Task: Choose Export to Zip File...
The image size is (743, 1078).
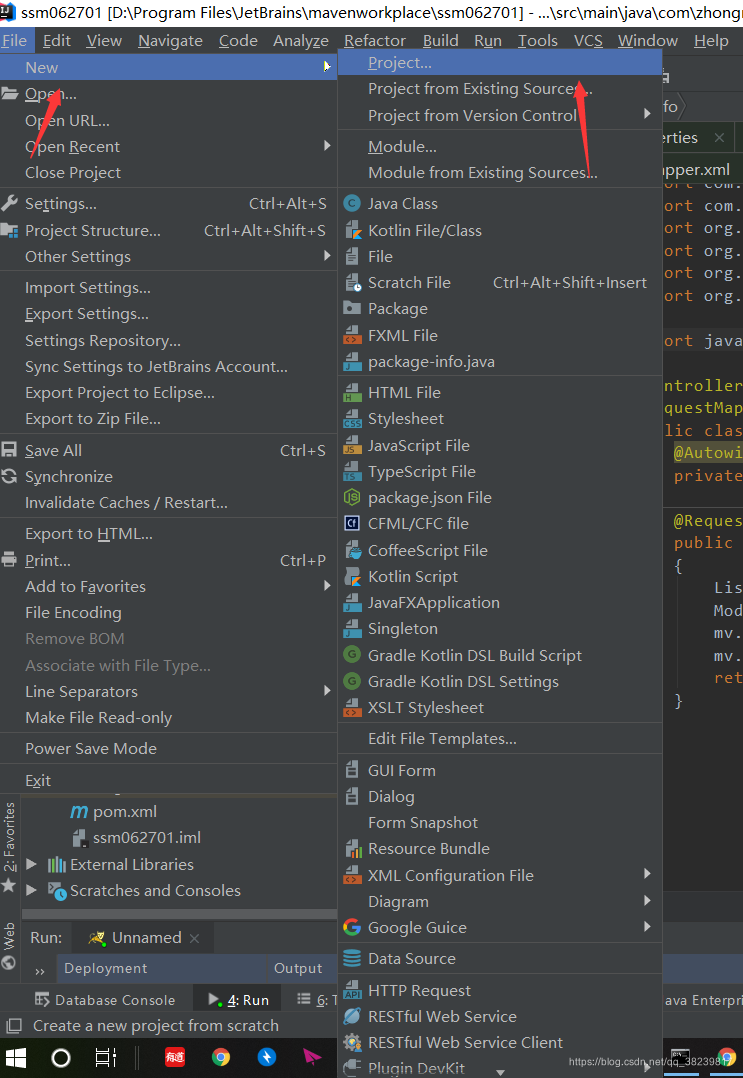Action: coord(168,419)
